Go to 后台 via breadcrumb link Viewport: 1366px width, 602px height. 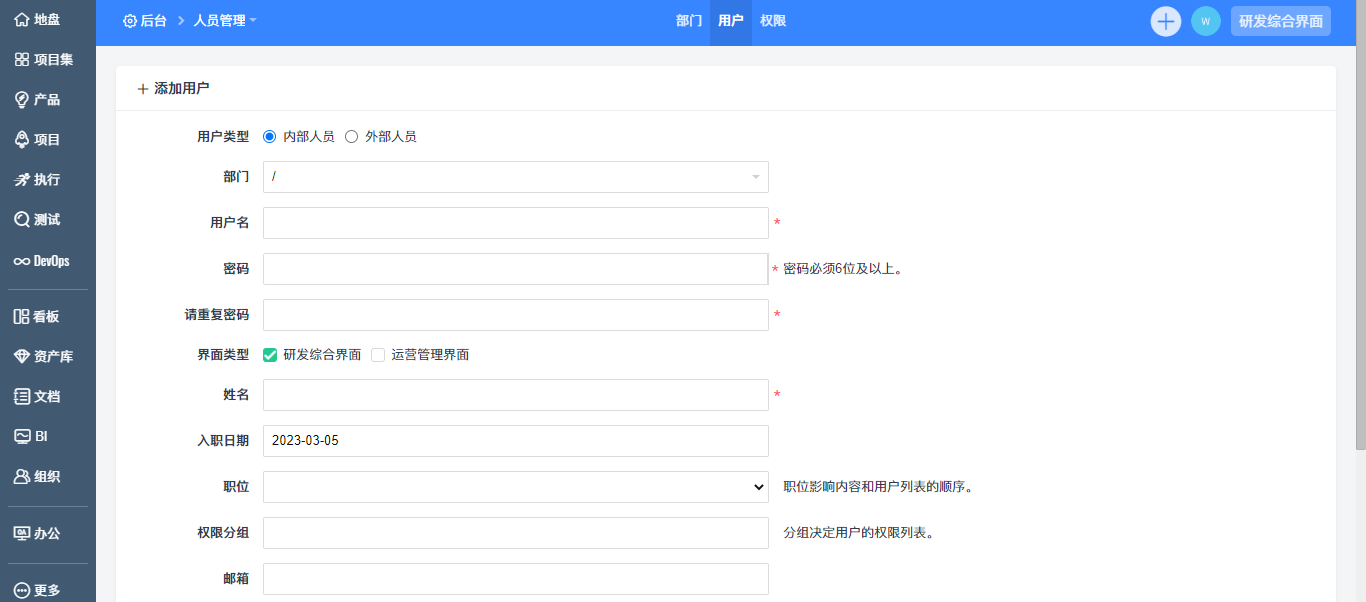click(145, 21)
